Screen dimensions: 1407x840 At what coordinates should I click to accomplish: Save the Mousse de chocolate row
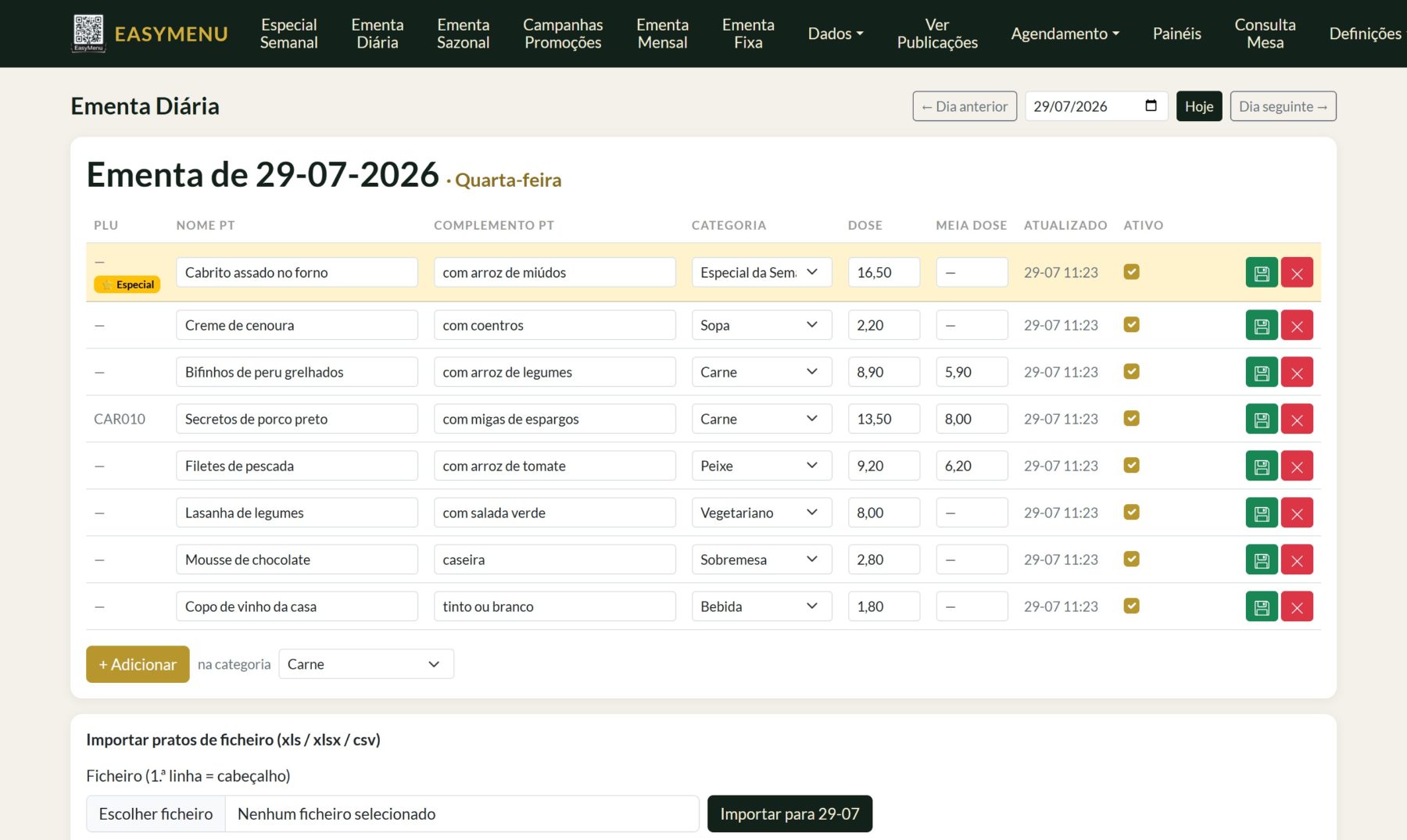tap(1261, 559)
